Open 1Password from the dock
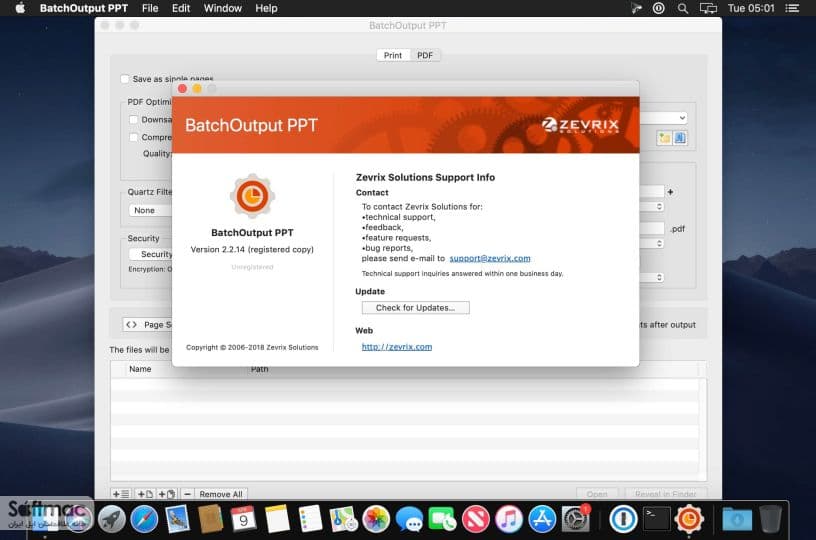 [x=623, y=519]
